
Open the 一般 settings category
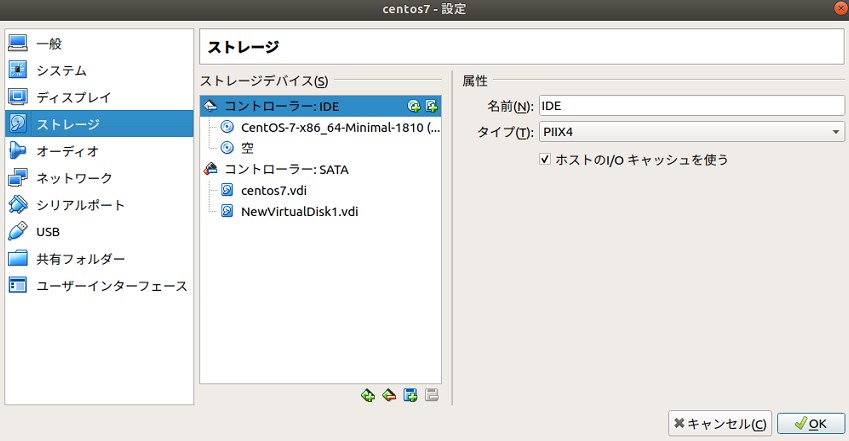[x=99, y=43]
